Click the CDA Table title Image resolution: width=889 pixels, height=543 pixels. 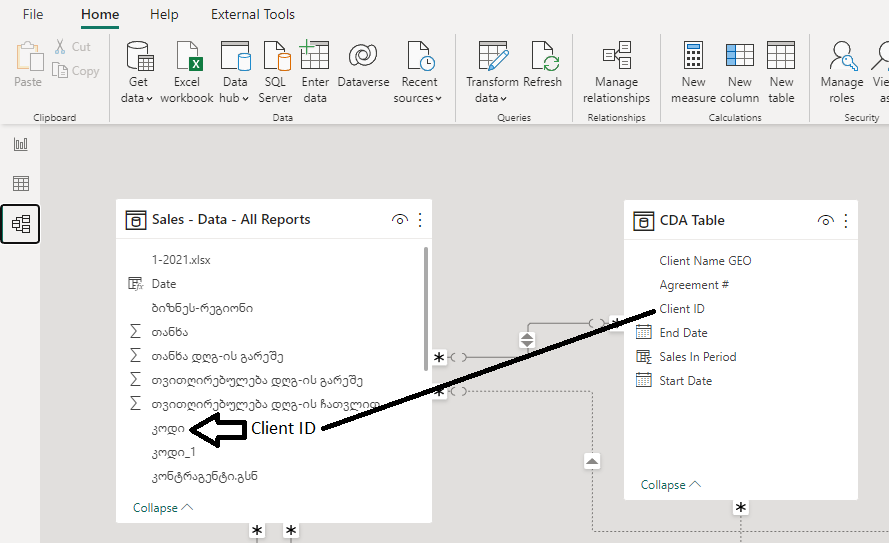point(692,220)
